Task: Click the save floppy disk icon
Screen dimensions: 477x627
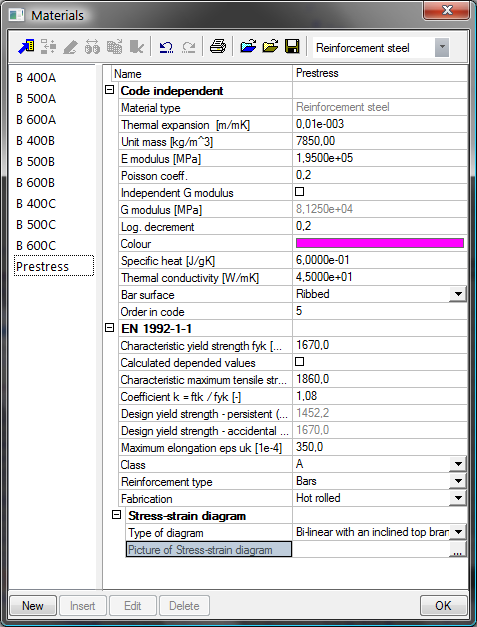Action: click(x=292, y=47)
